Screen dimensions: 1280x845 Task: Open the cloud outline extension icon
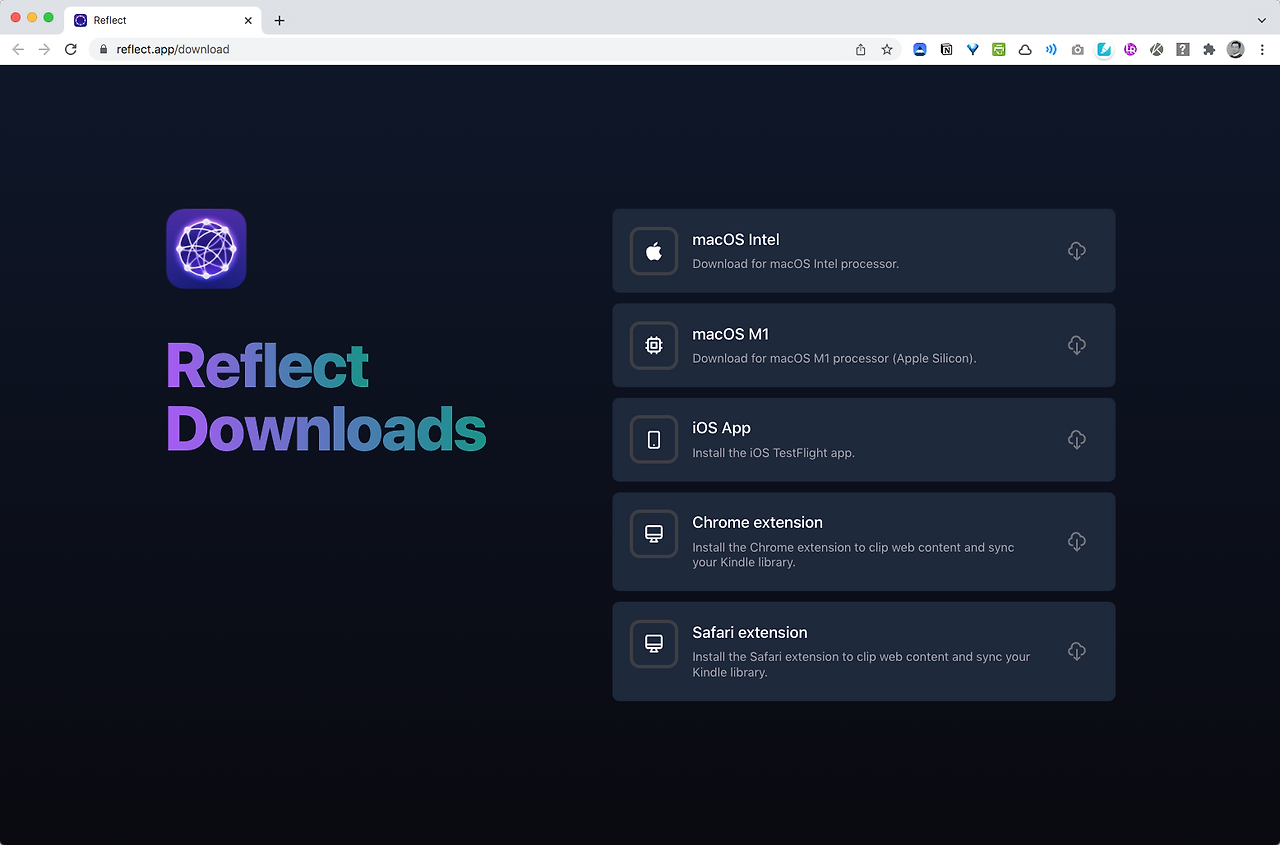1025,49
